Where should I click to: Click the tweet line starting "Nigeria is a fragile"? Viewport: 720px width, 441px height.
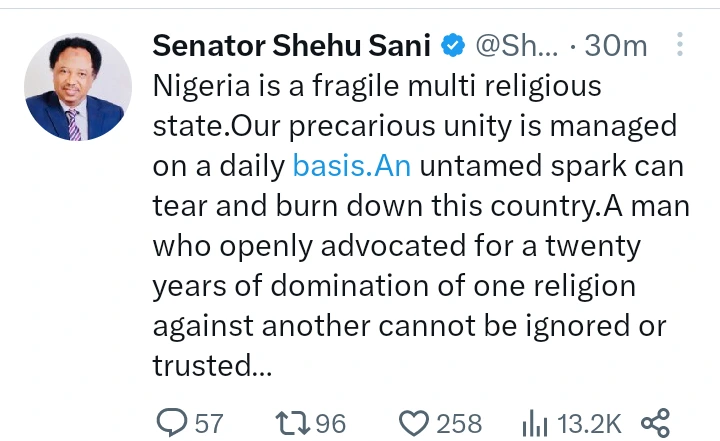point(377,87)
